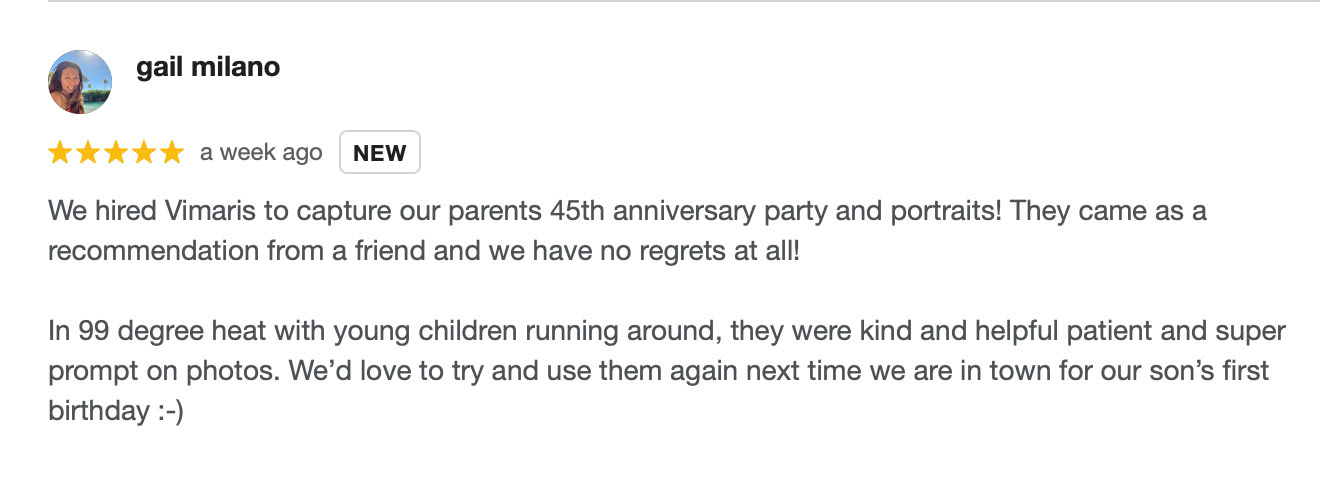
Task: Click the ":-)" smiley ending the review
Action: pyautogui.click(x=168, y=411)
